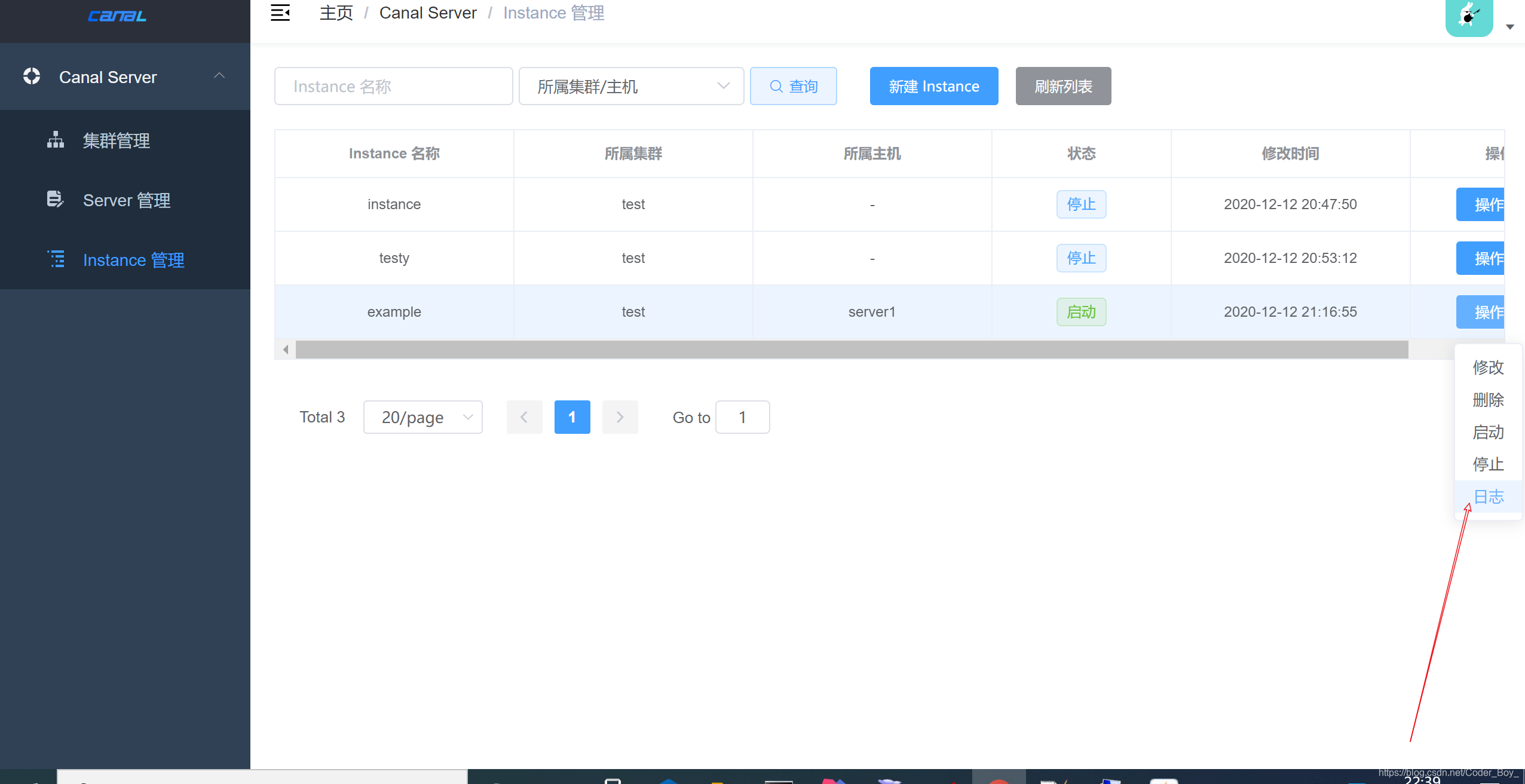Click the 状态 column header

[1082, 154]
